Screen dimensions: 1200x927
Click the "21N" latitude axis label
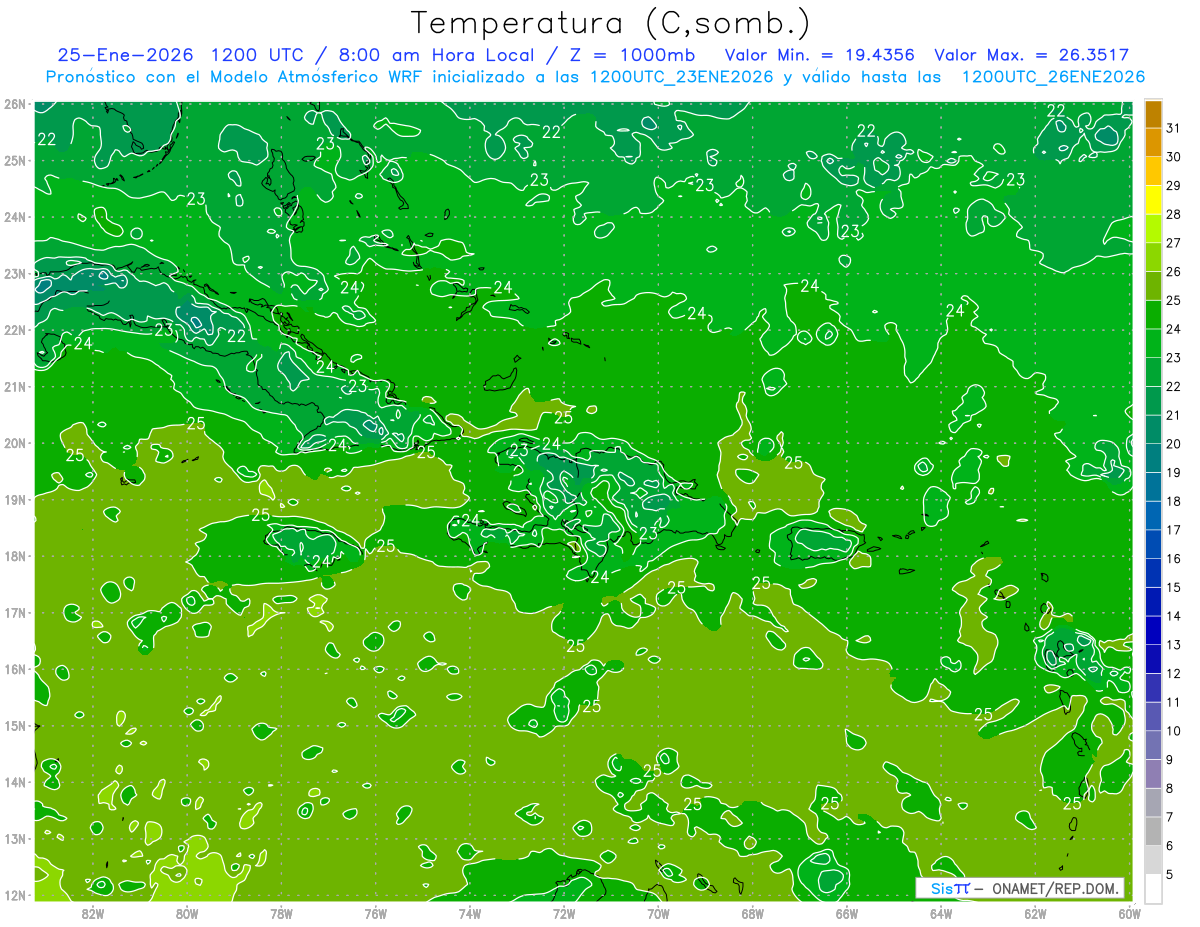tap(15, 386)
